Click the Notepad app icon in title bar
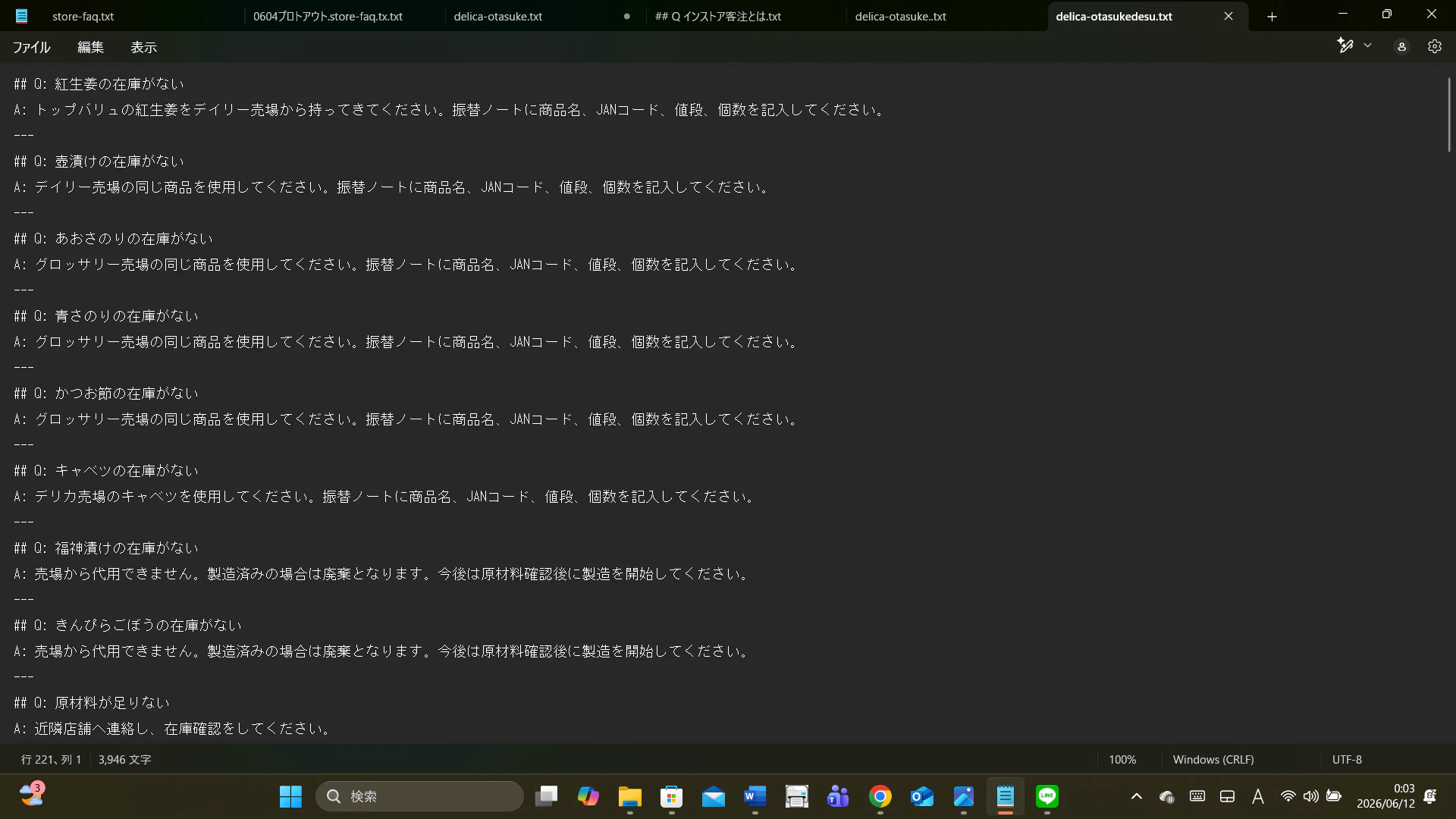1456x819 pixels. click(21, 16)
